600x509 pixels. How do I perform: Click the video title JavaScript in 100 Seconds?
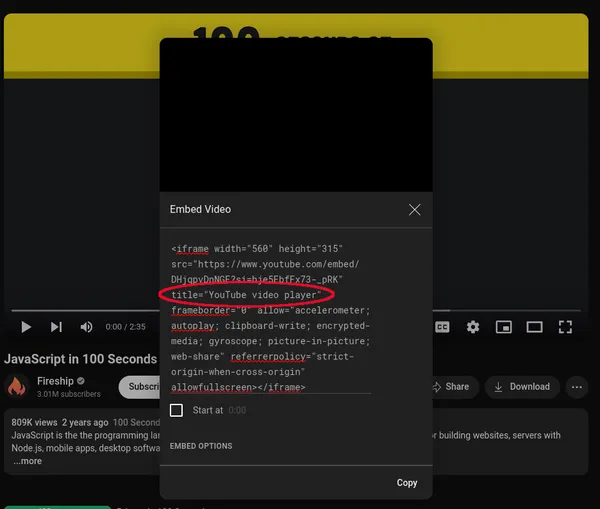coord(80,359)
